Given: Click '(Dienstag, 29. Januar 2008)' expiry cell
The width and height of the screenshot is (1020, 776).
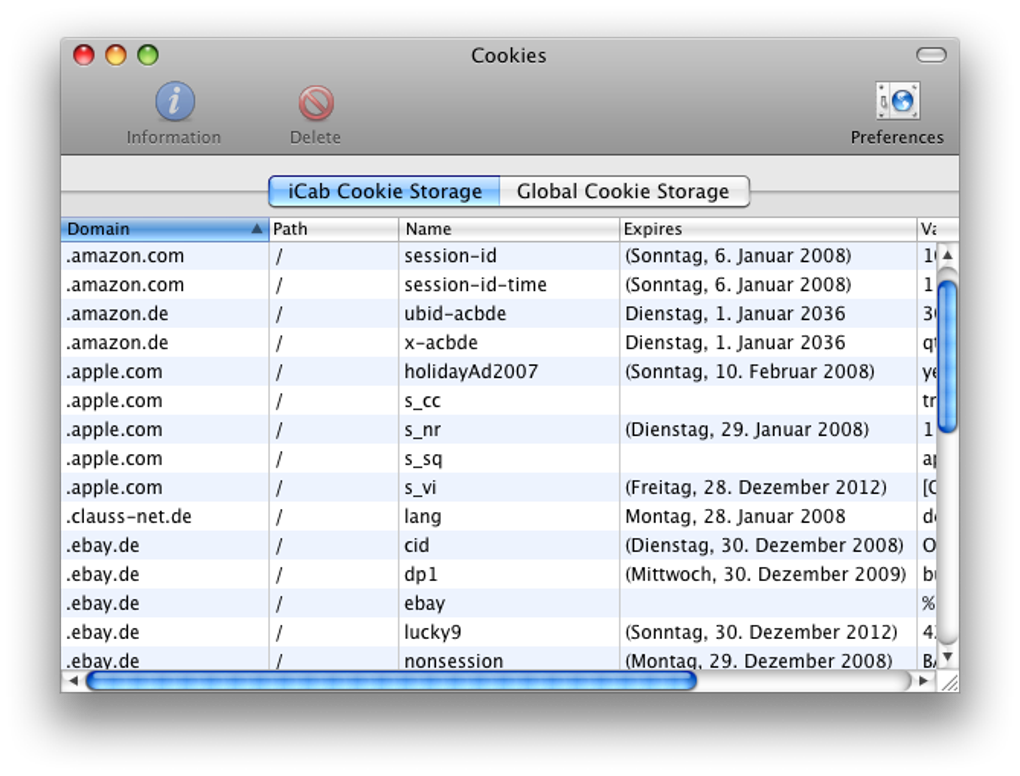Looking at the screenshot, I should coord(768,429).
